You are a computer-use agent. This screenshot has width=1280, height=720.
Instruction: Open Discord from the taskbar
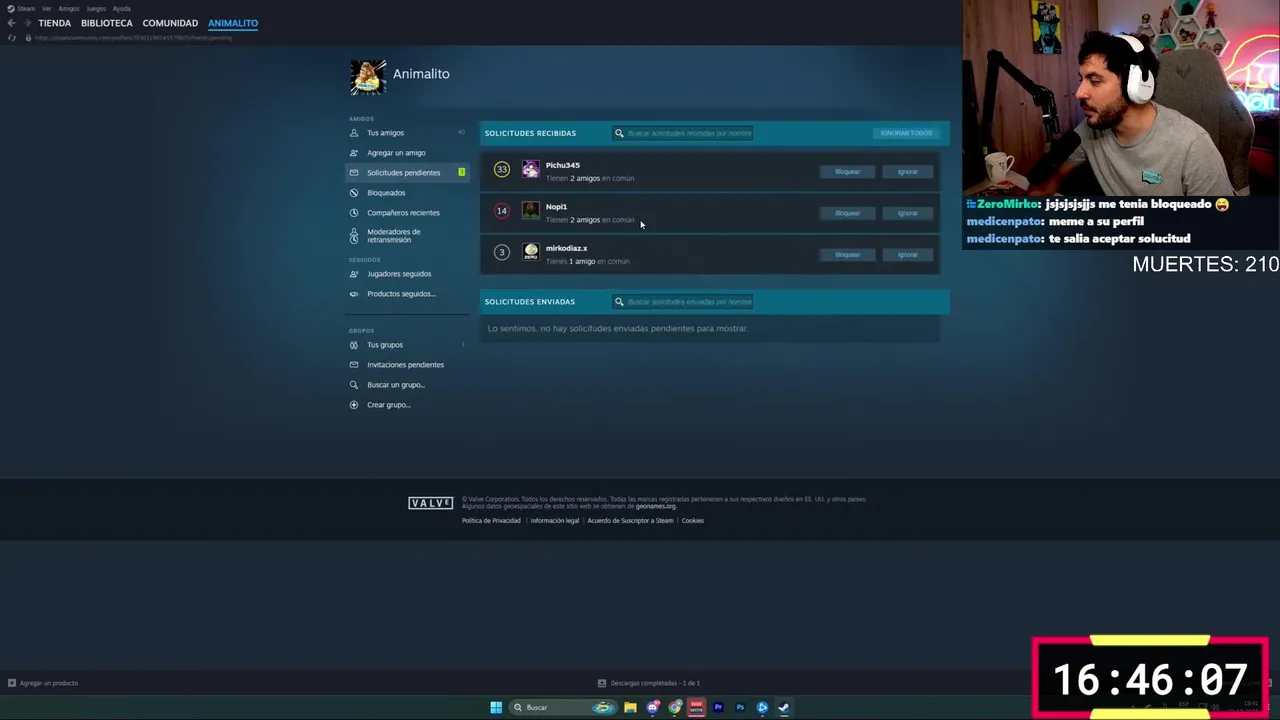(x=653, y=707)
